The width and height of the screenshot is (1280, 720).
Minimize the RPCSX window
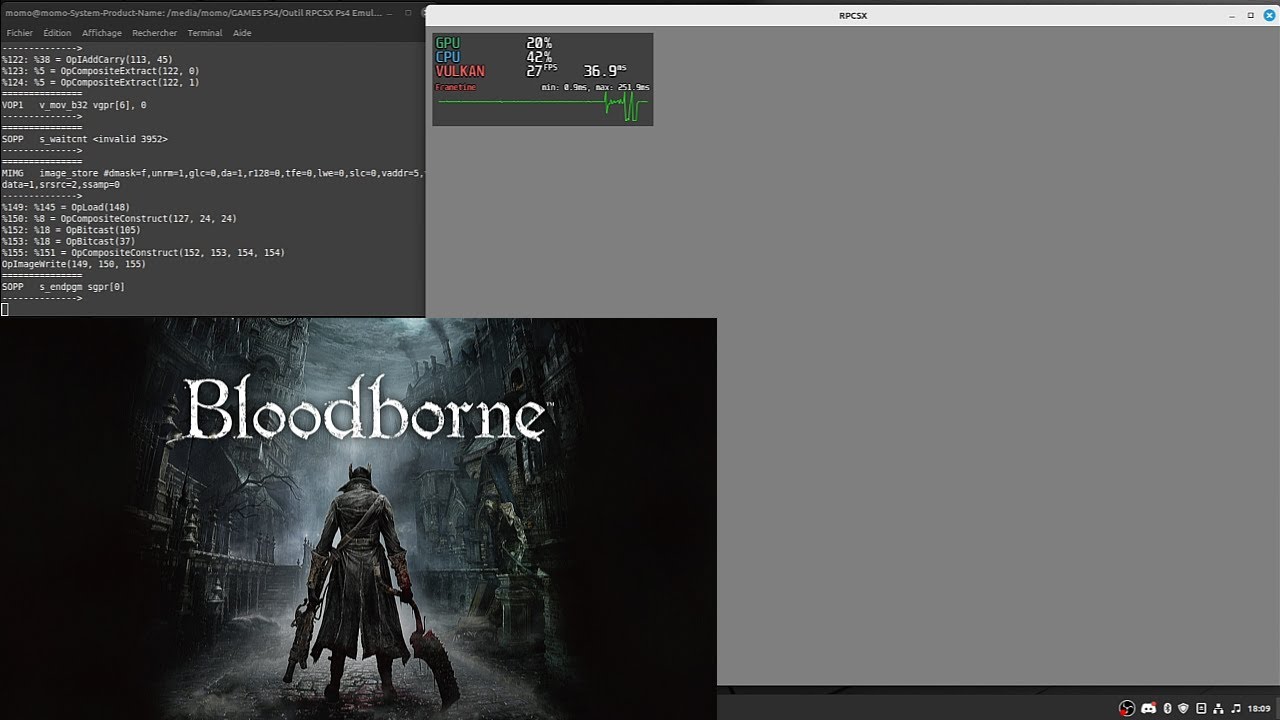(x=1233, y=15)
